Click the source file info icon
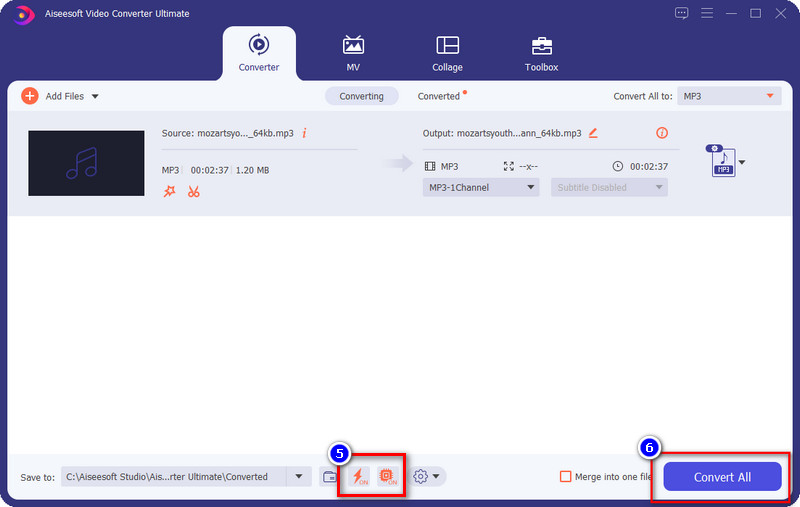Image resolution: width=800 pixels, height=507 pixels. pyautogui.click(x=304, y=133)
